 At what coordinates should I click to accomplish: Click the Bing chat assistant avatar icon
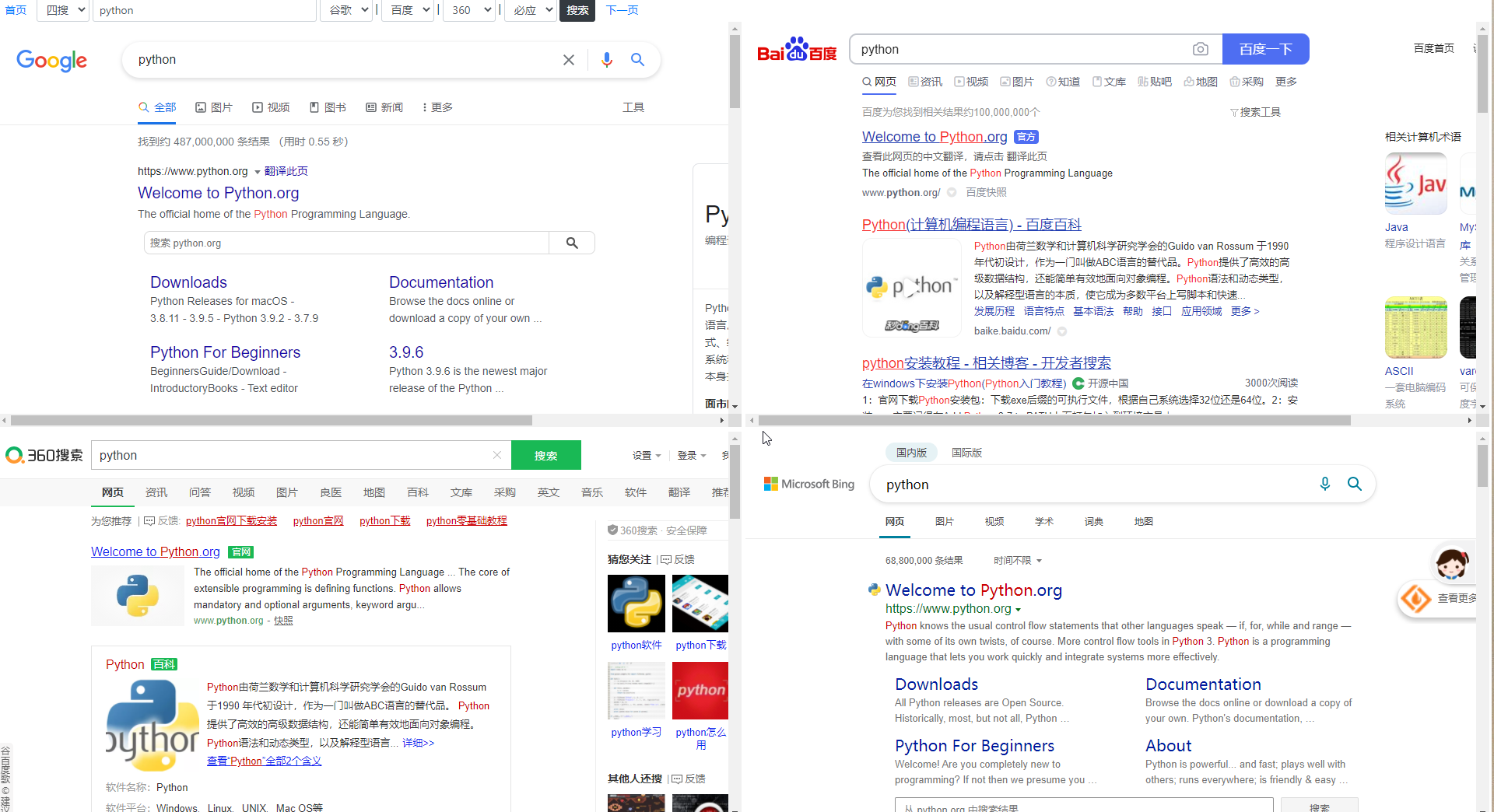(1452, 562)
